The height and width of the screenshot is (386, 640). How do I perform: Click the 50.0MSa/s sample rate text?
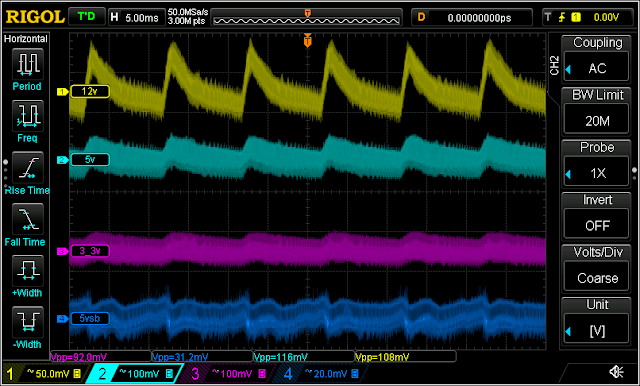pos(187,12)
